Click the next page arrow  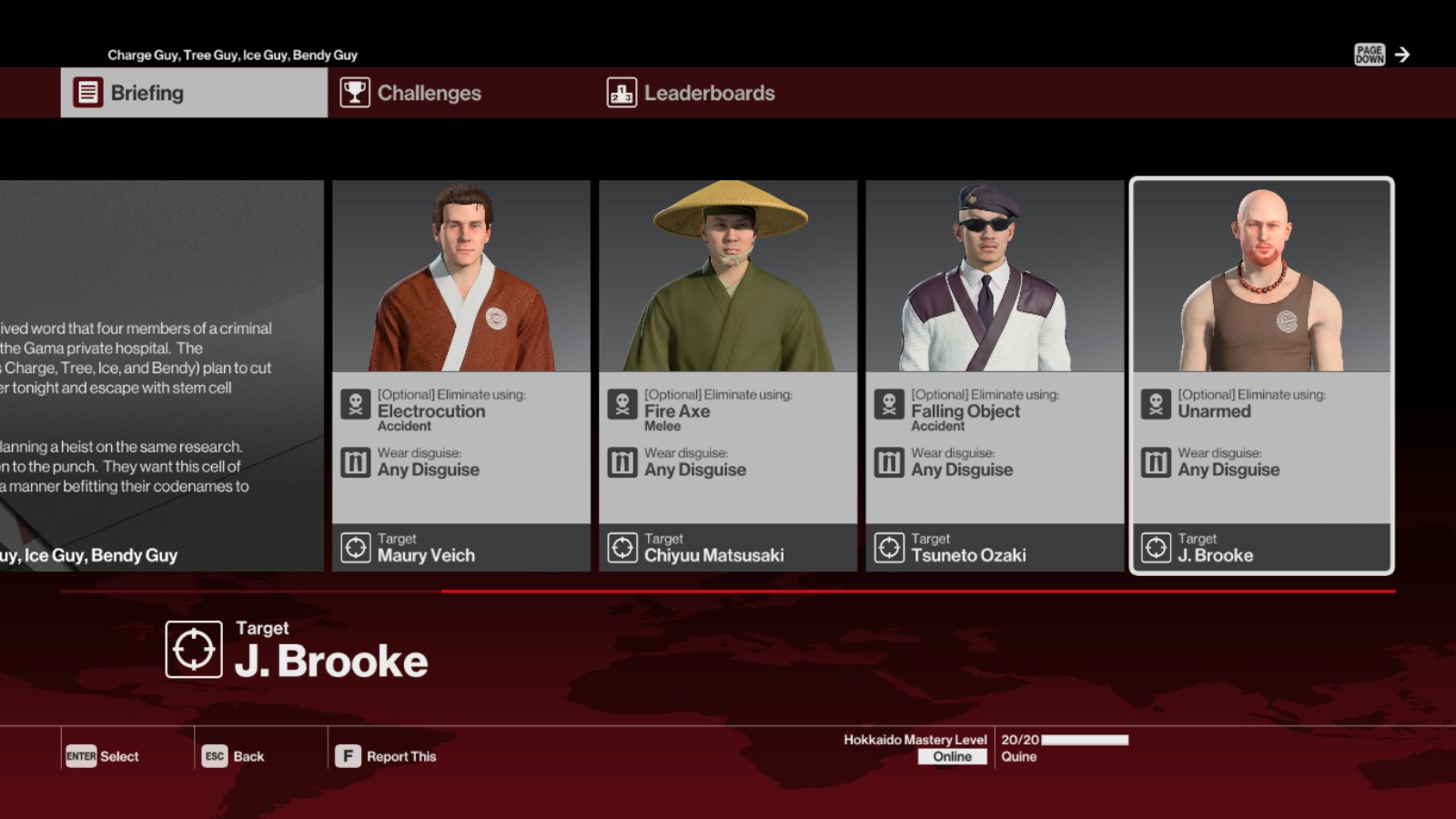pos(1402,55)
